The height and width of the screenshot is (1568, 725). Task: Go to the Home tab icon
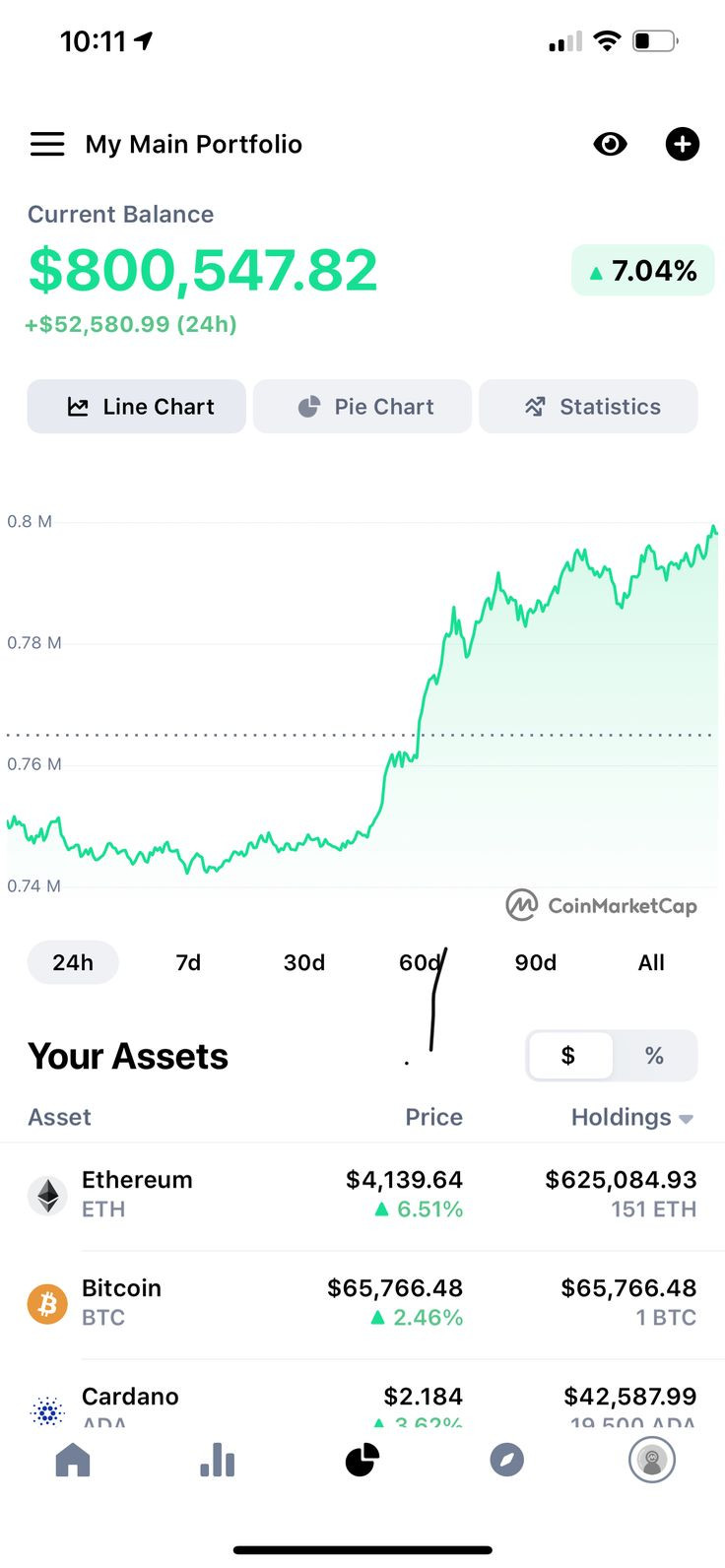pos(73,1460)
